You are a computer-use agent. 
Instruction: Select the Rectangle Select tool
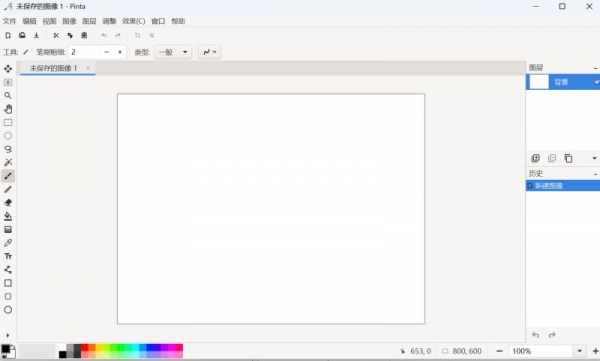click(8, 123)
